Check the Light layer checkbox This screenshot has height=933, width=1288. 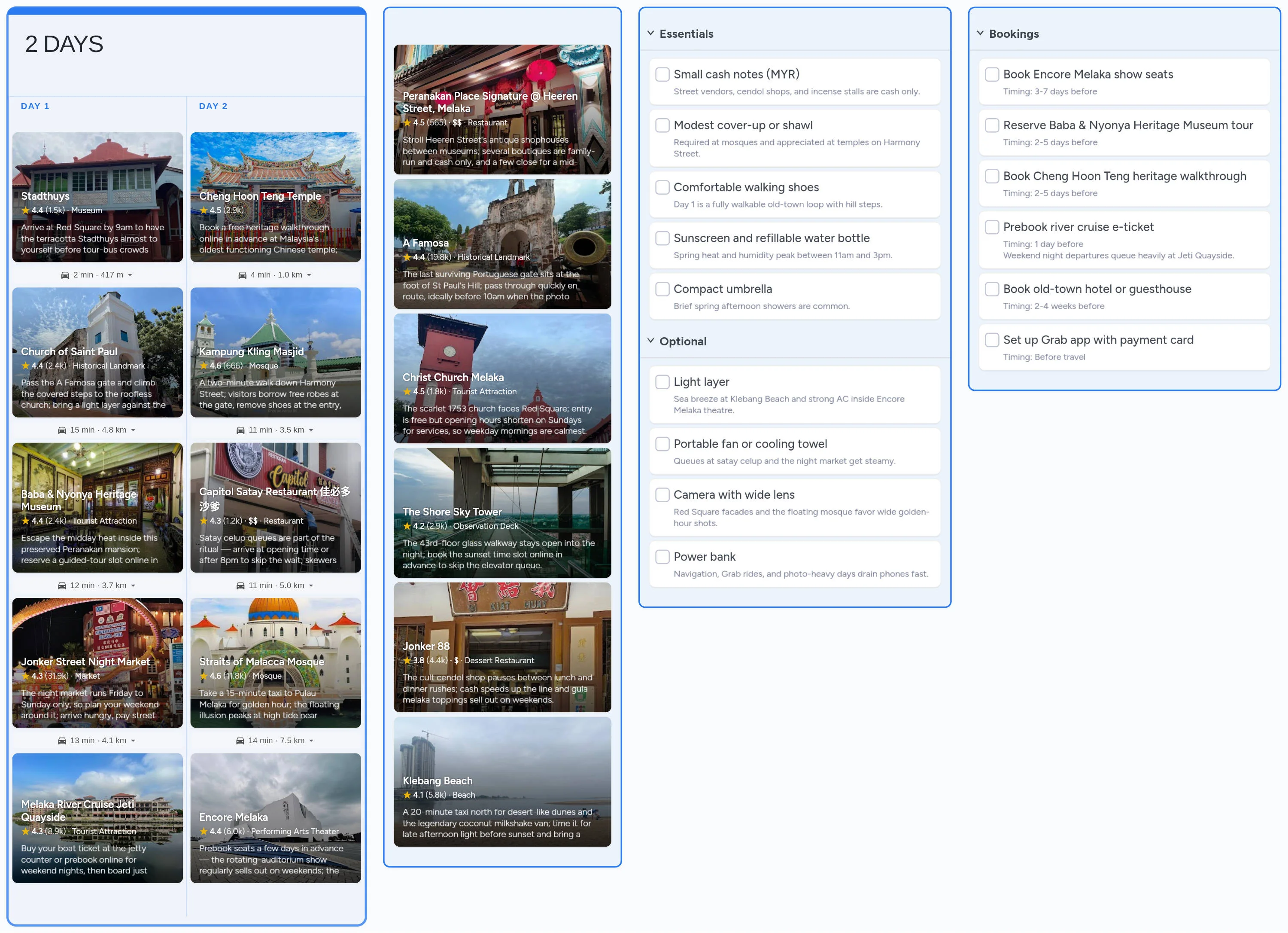tap(662, 382)
